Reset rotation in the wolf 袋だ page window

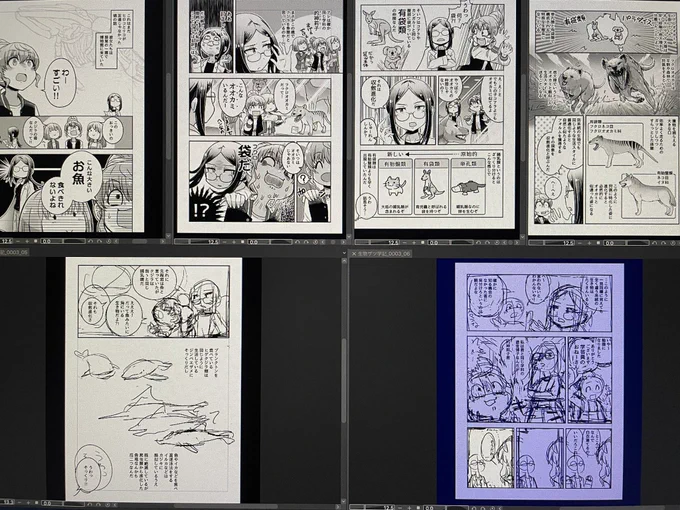coord(315,242)
